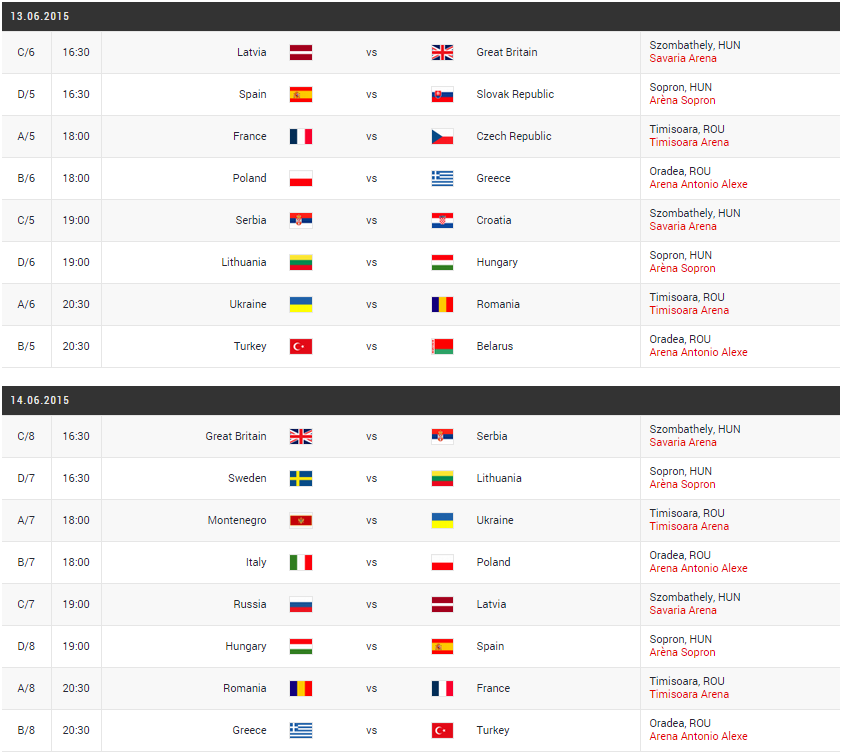Screen dimensions: 843x754
Task: Click the Italy flag icon
Action: 301,563
